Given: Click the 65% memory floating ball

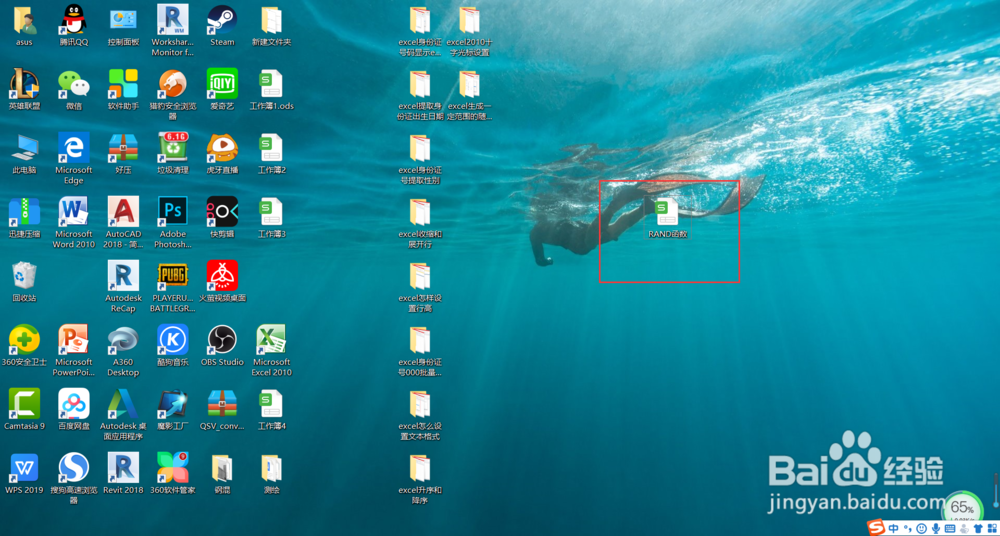Looking at the screenshot, I should click(x=962, y=508).
